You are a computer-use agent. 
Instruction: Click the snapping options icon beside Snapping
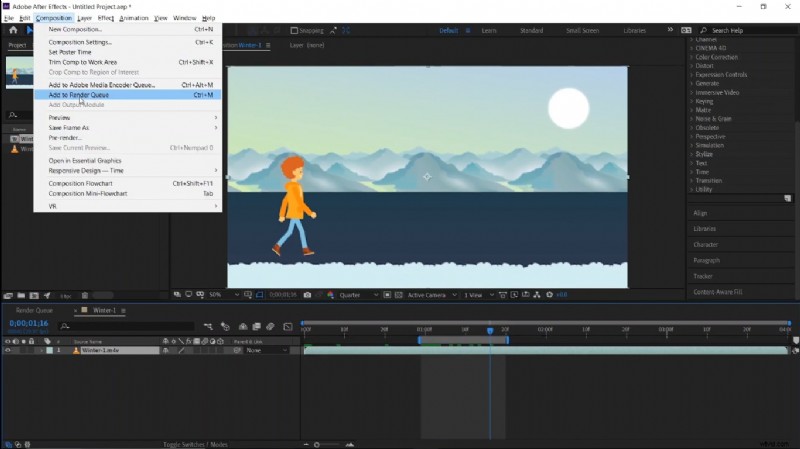point(333,31)
